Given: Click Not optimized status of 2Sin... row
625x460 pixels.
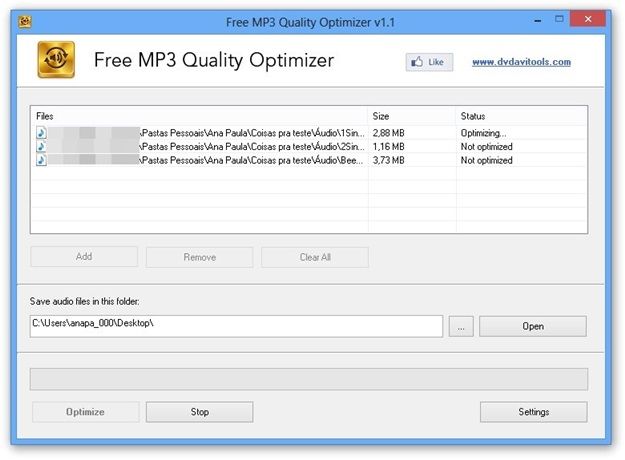Looking at the screenshot, I should (487, 146).
